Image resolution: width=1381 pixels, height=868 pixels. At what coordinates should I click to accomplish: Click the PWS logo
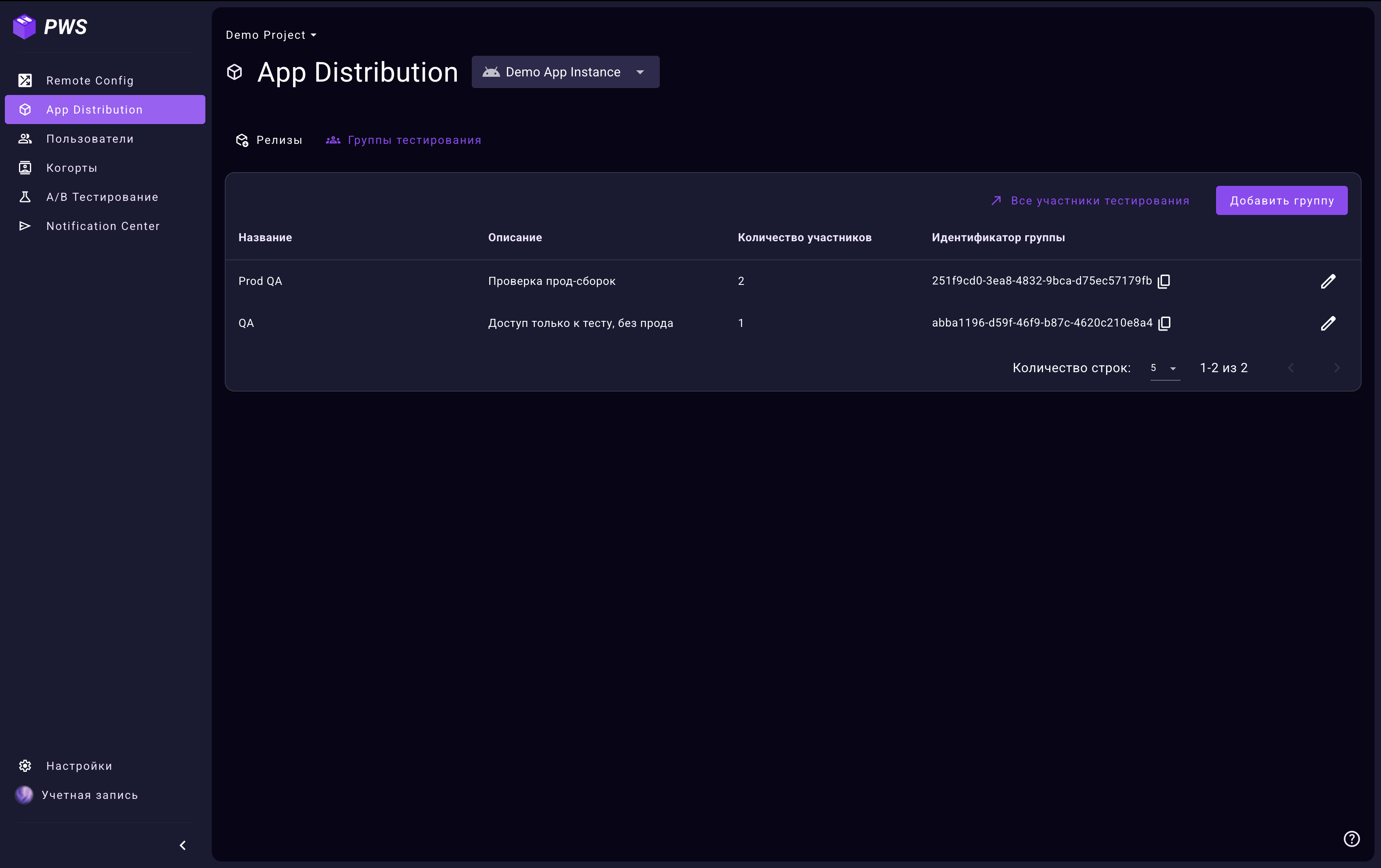50,27
